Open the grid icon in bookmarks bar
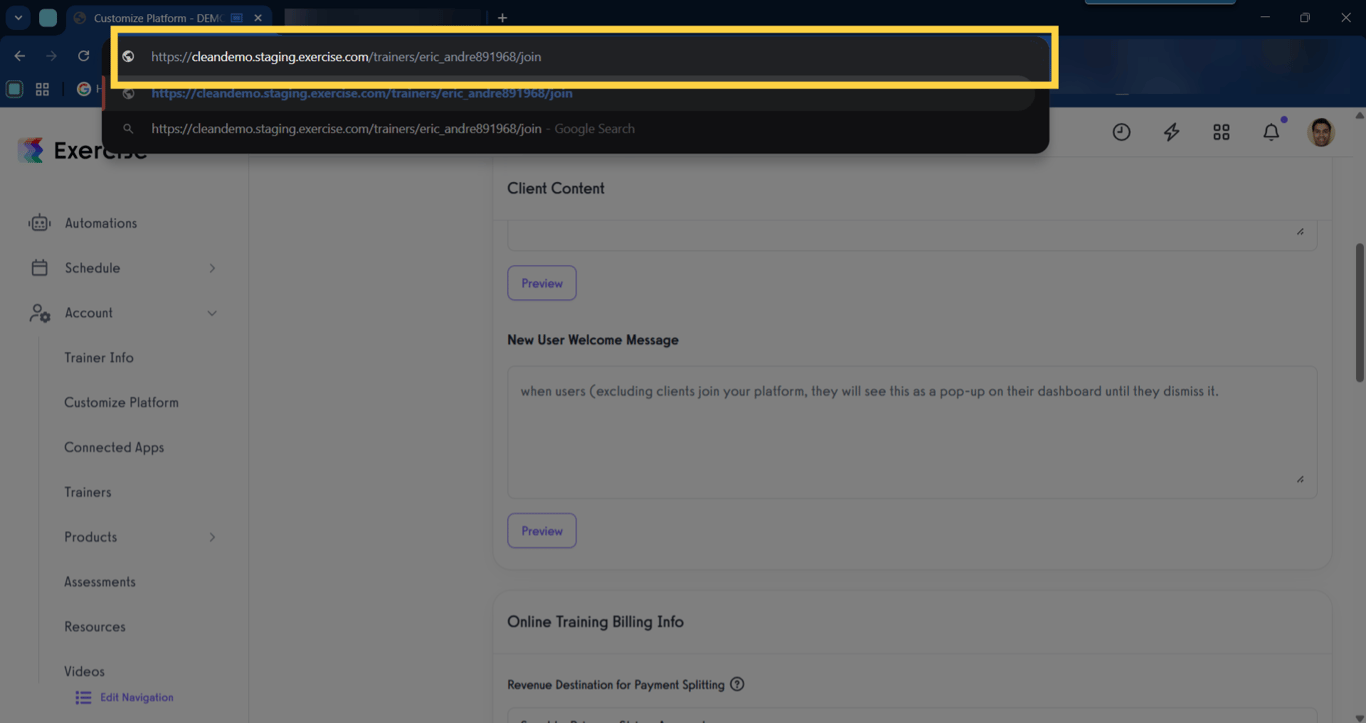1366x723 pixels. (42, 89)
